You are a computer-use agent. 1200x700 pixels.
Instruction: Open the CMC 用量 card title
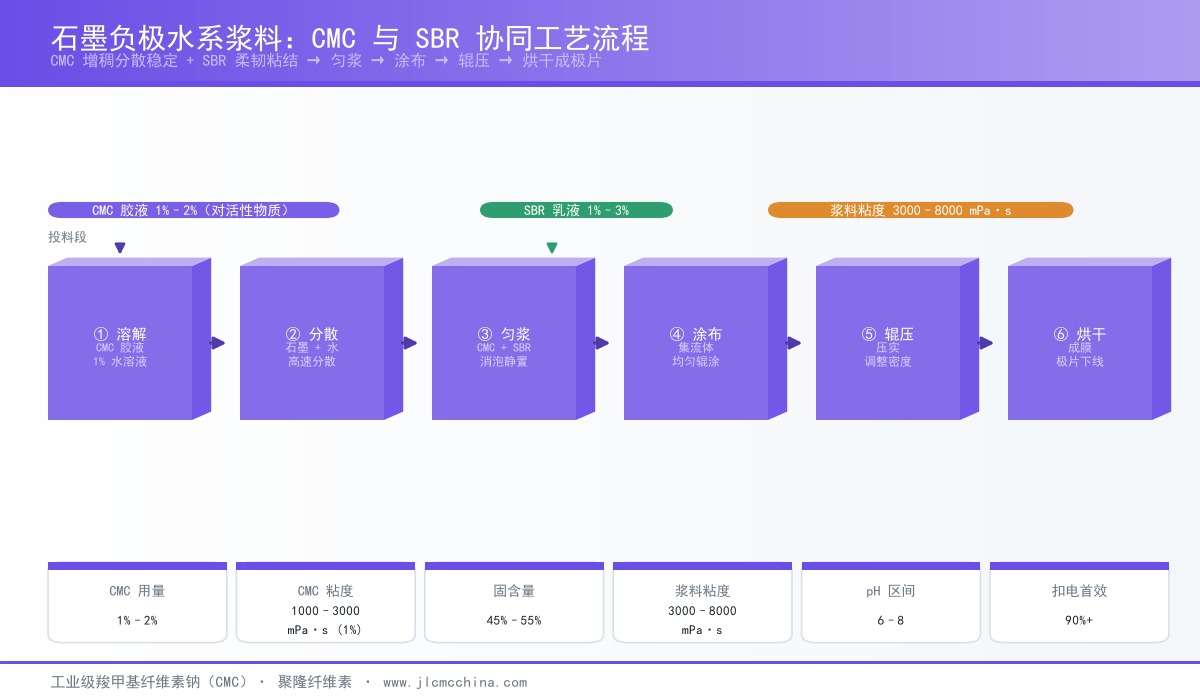pyautogui.click(x=137, y=591)
